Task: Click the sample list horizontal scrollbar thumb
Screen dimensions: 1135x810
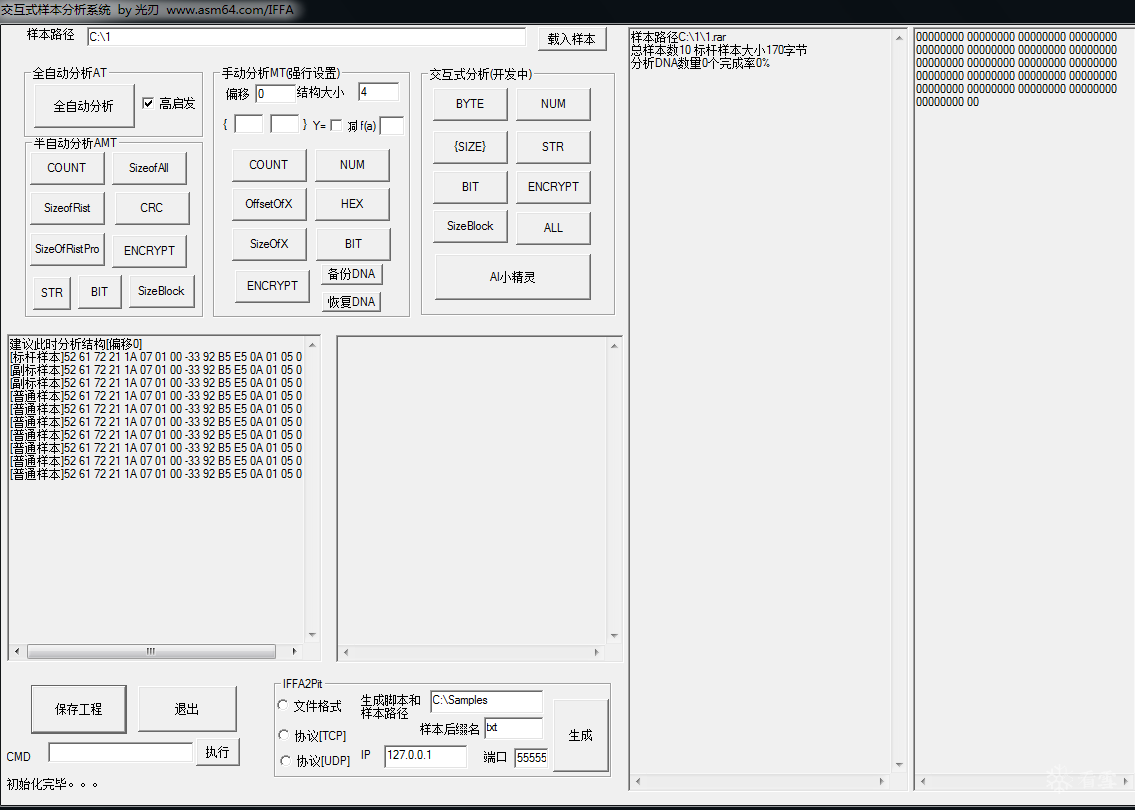Action: [151, 651]
